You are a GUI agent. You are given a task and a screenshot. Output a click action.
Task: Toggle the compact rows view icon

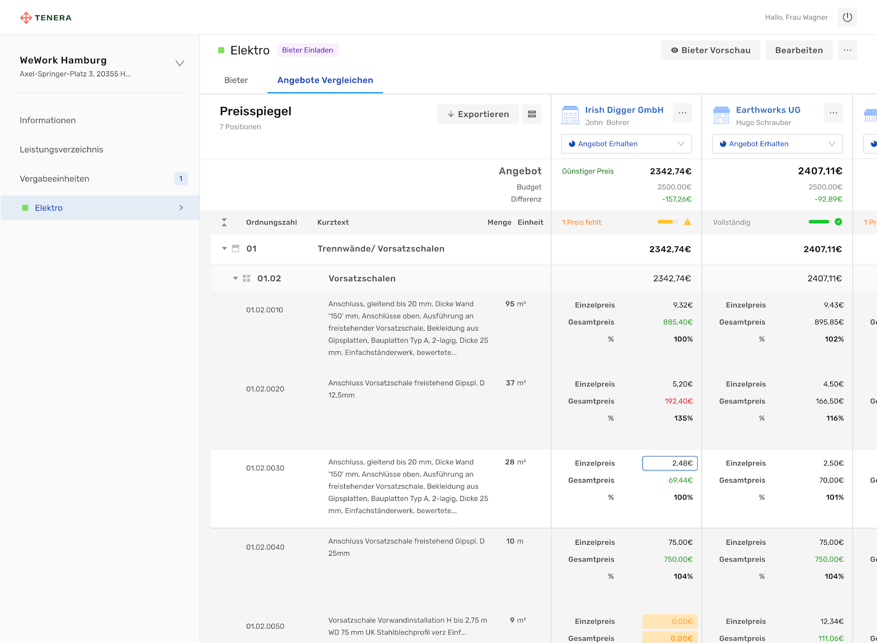[x=532, y=114]
